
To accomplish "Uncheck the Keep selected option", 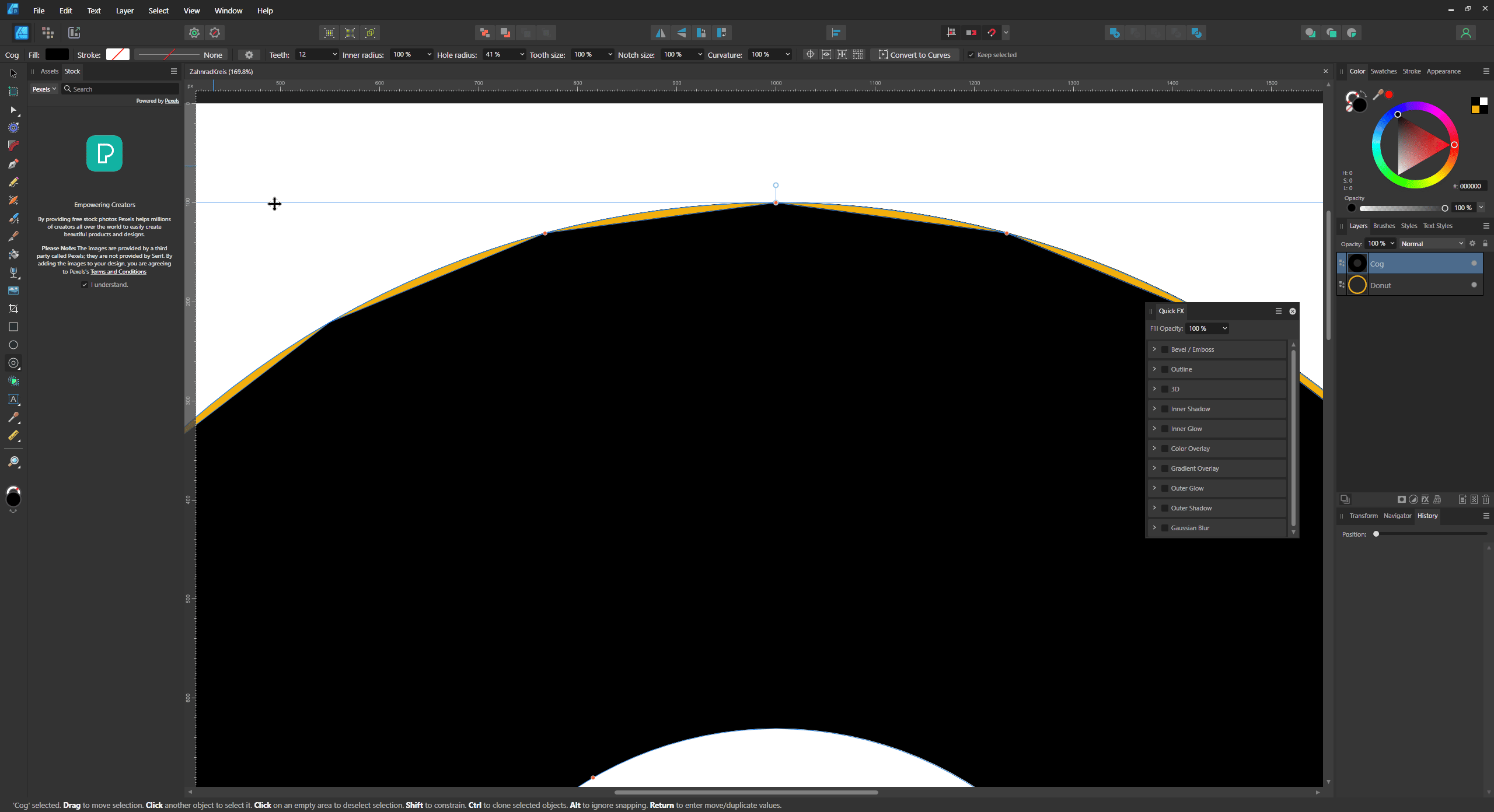I will click(971, 54).
